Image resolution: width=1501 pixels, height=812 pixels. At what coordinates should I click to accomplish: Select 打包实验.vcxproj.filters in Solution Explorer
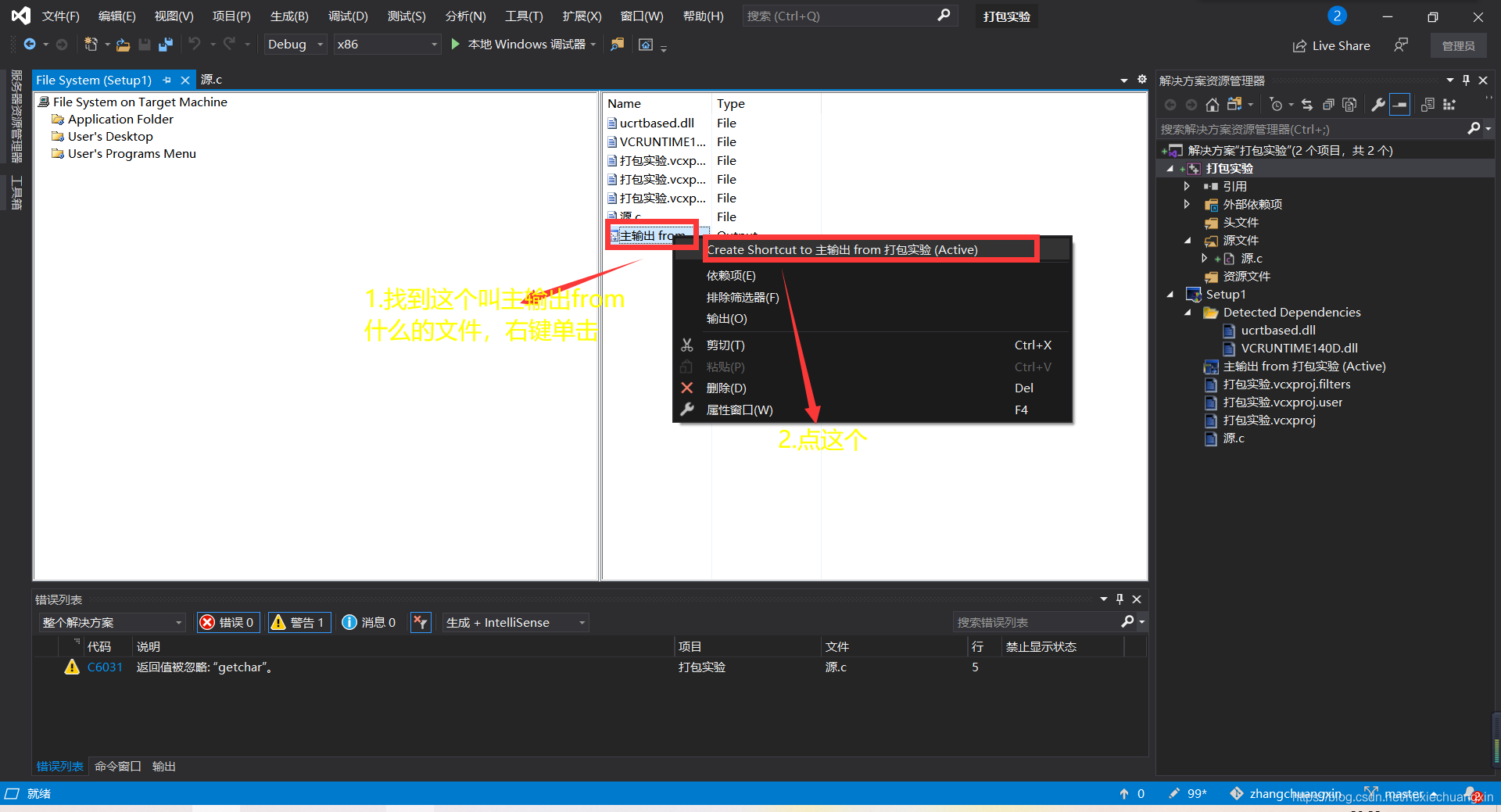1286,385
